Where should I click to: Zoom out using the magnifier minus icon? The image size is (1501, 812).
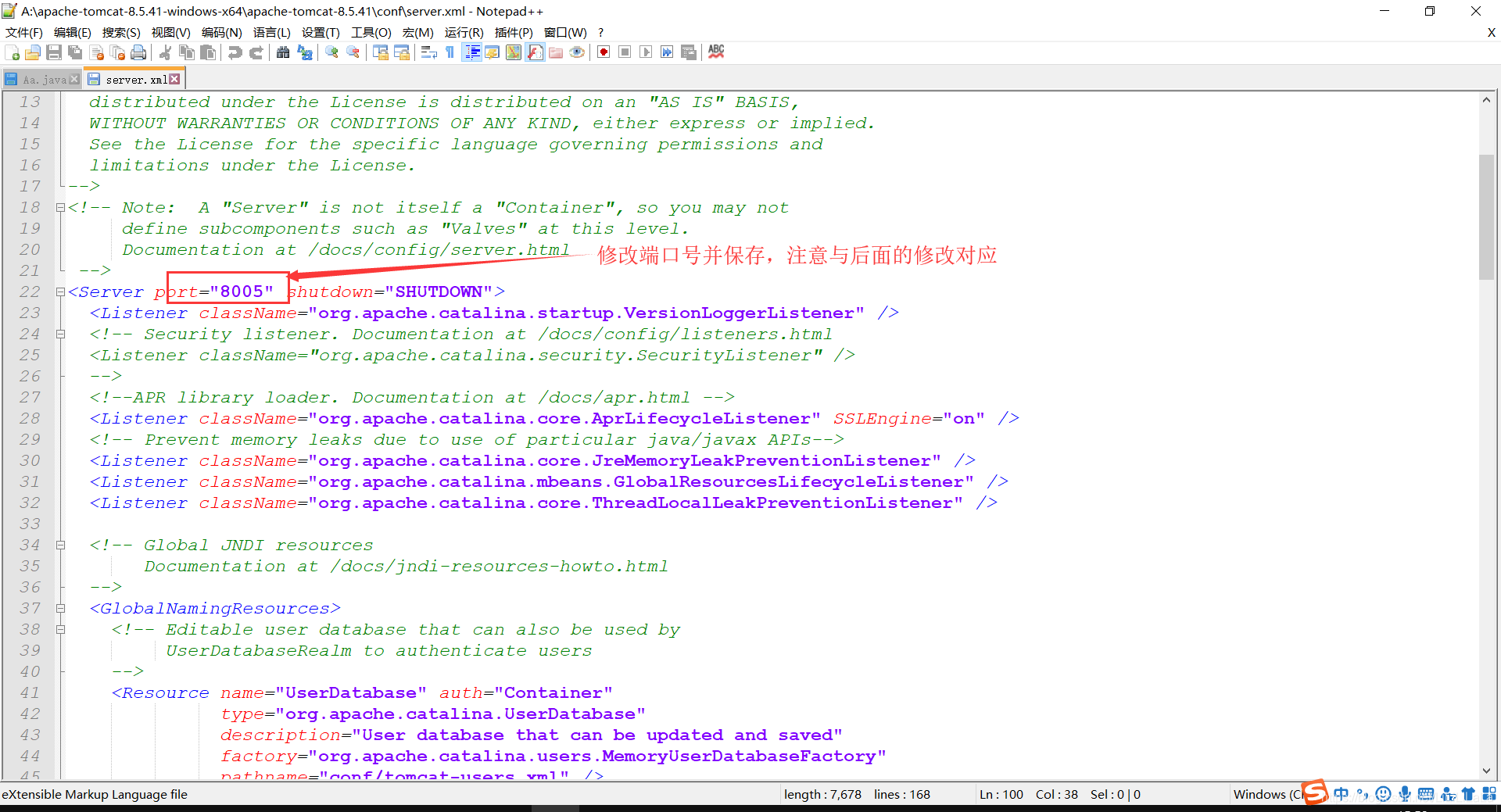pyautogui.click(x=353, y=52)
